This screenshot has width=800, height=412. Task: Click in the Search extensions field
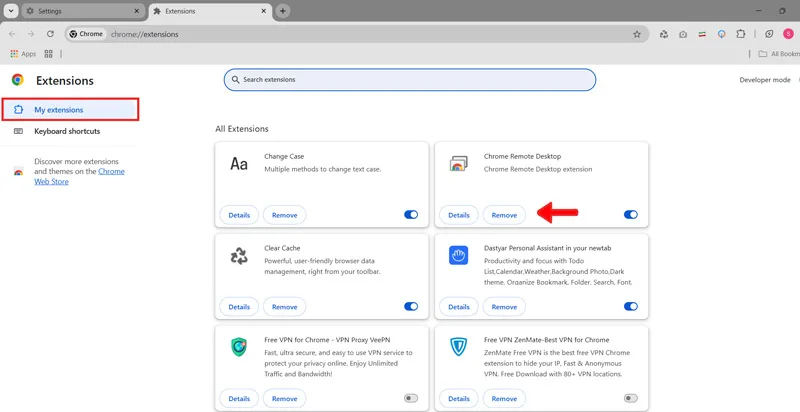[410, 80]
